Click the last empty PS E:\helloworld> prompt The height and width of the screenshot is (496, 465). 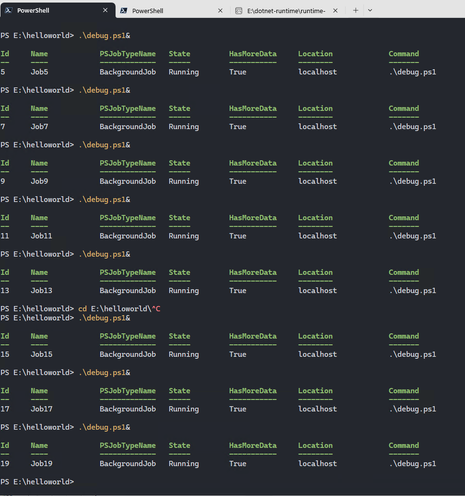pos(37,482)
